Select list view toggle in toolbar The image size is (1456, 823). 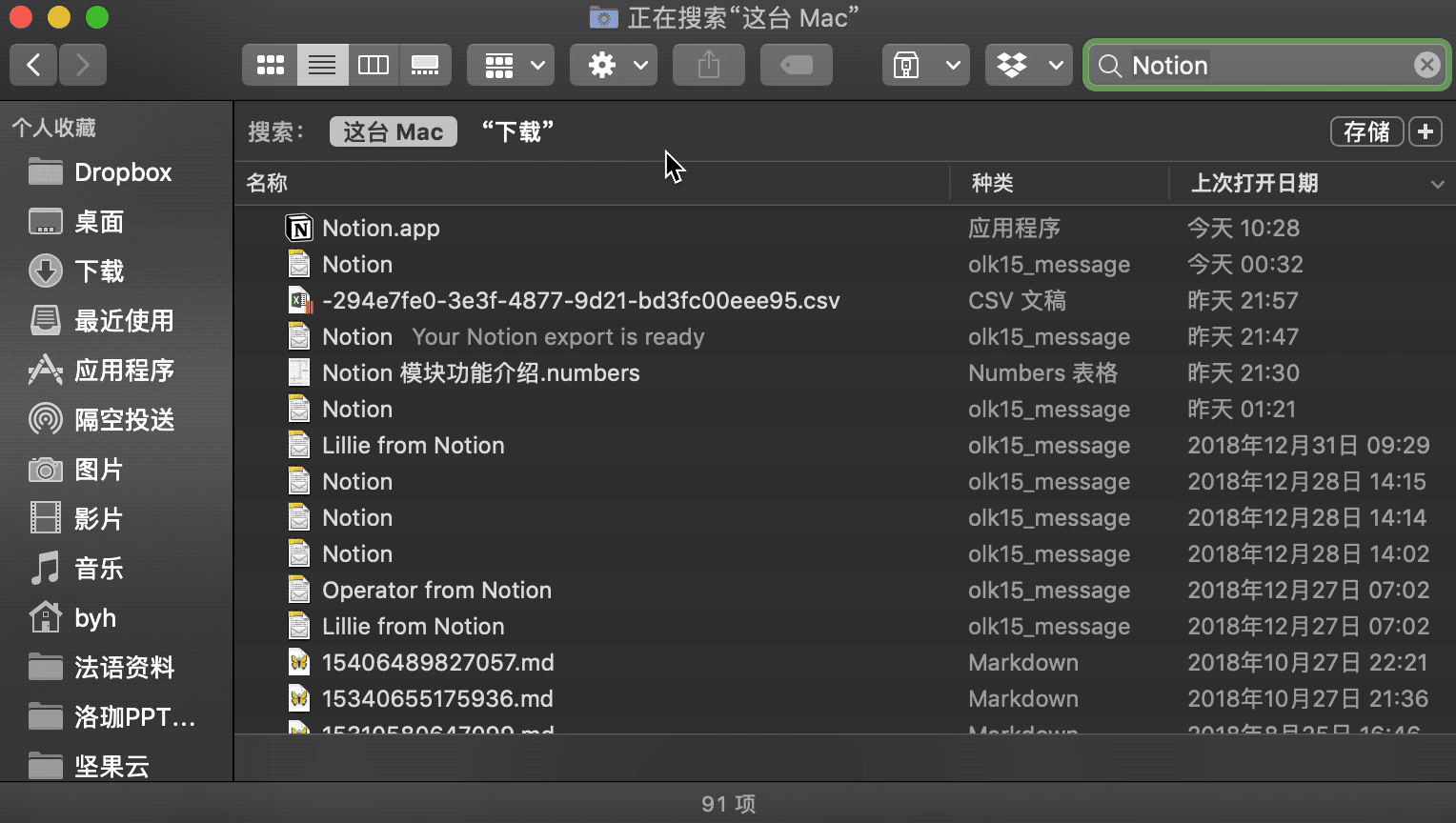pyautogui.click(x=322, y=65)
